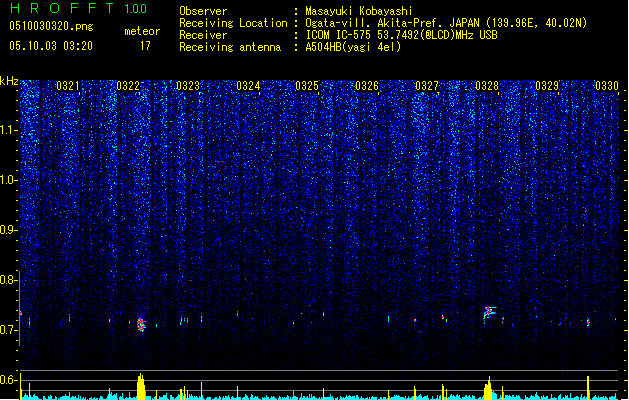The image size is (629, 400).
Task: Click the bright meteor echo blob near 0322
Action: point(141,325)
